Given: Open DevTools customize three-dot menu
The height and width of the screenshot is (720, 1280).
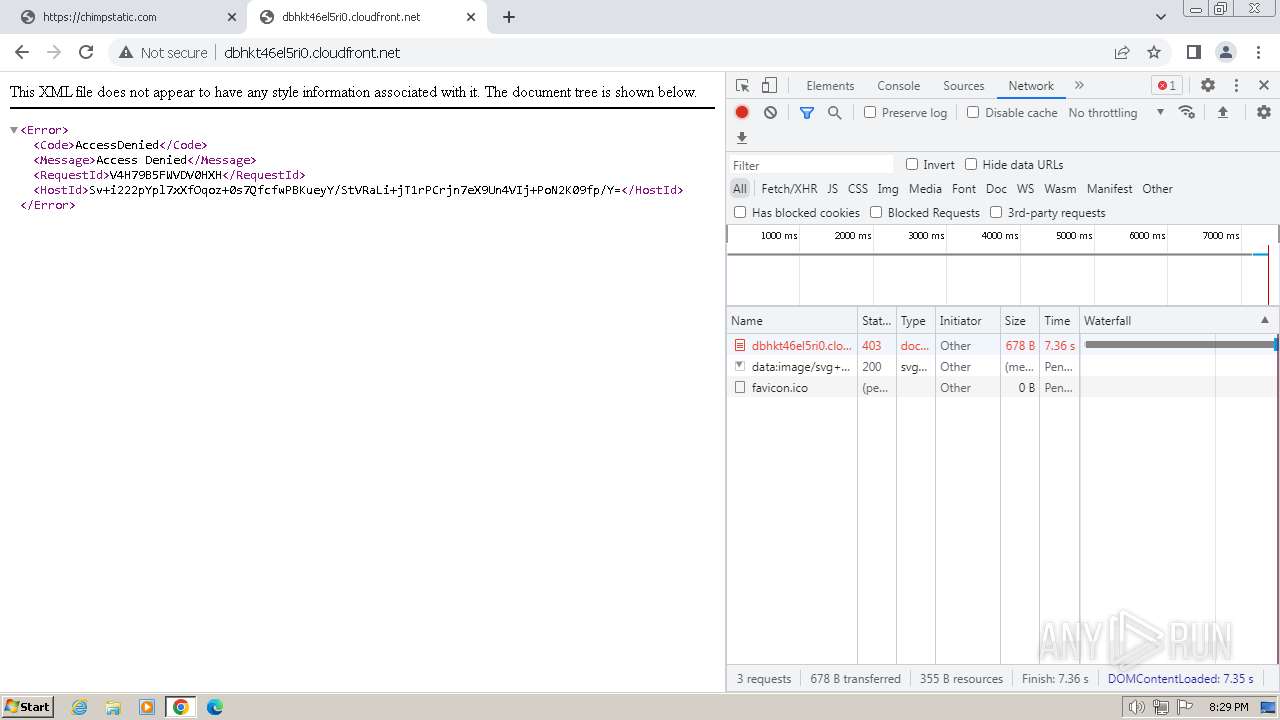Looking at the screenshot, I should coord(1236,86).
